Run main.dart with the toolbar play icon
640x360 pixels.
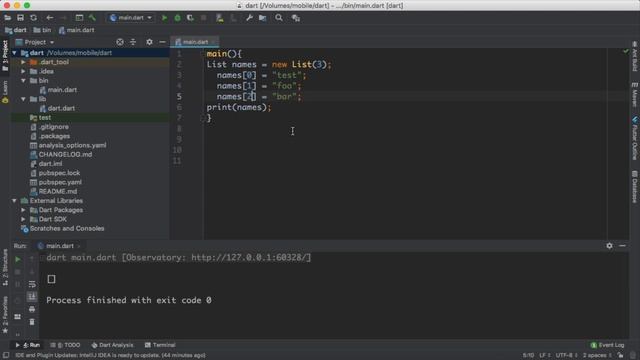coord(164,18)
